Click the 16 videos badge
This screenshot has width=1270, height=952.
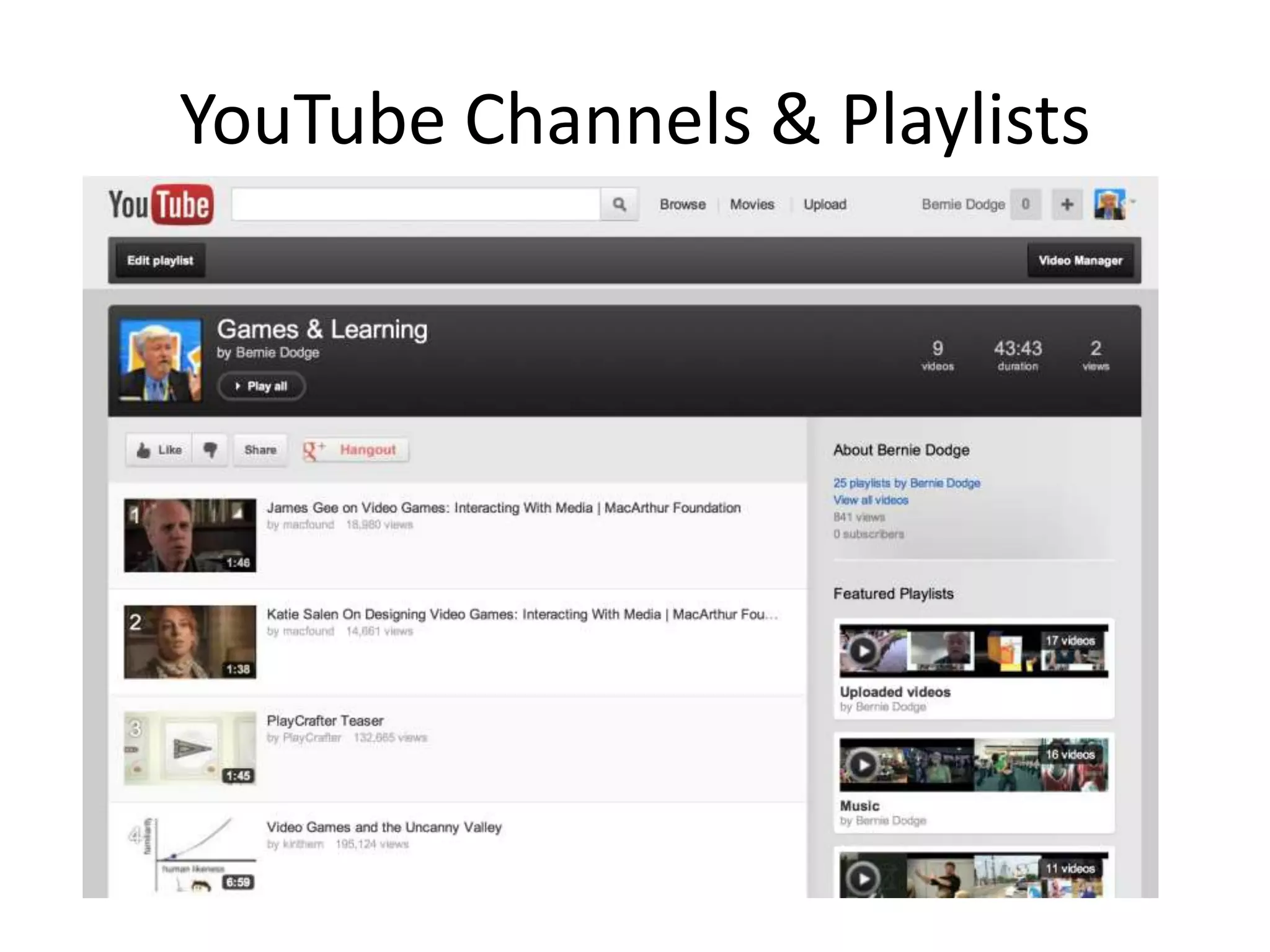click(x=1070, y=755)
